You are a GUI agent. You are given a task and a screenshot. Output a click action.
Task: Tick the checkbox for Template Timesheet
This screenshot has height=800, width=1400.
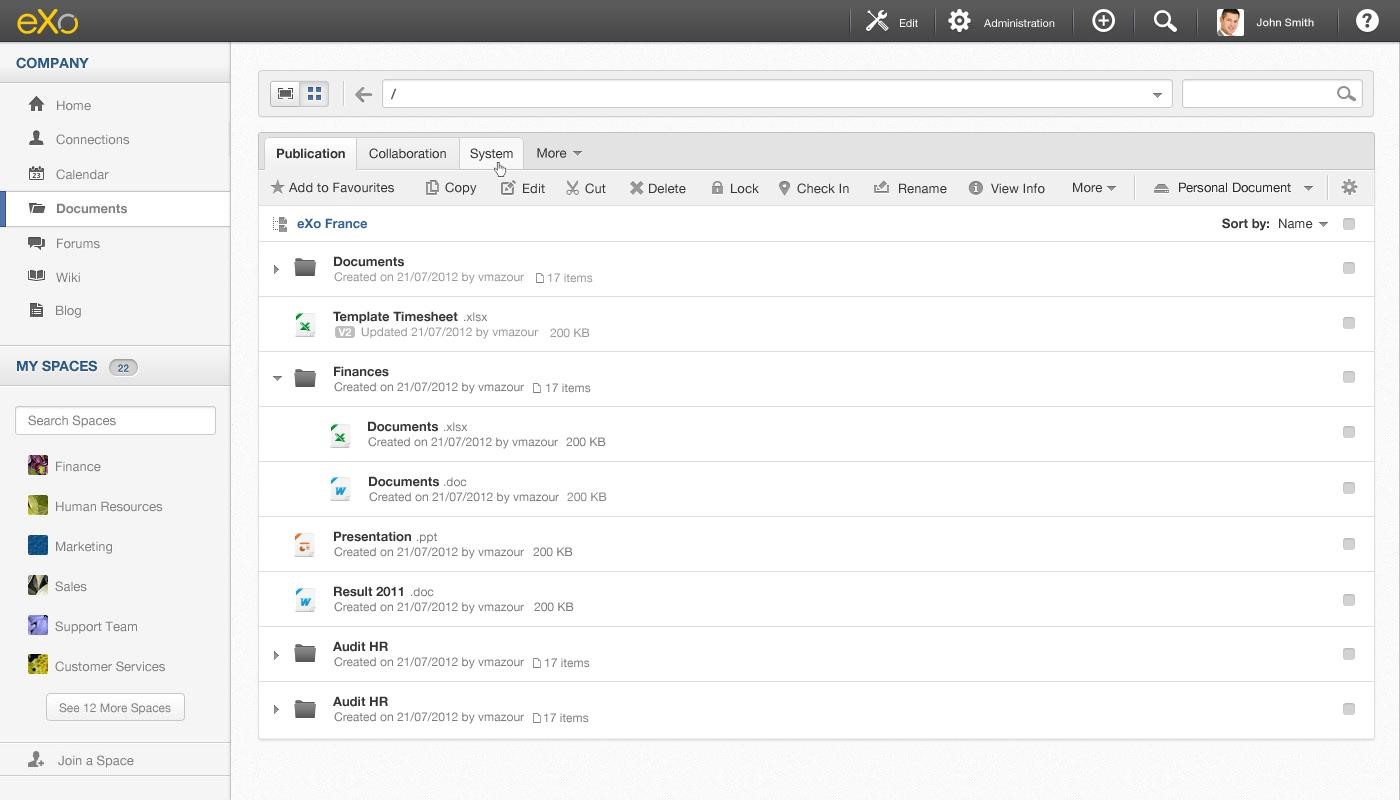[x=1348, y=323]
